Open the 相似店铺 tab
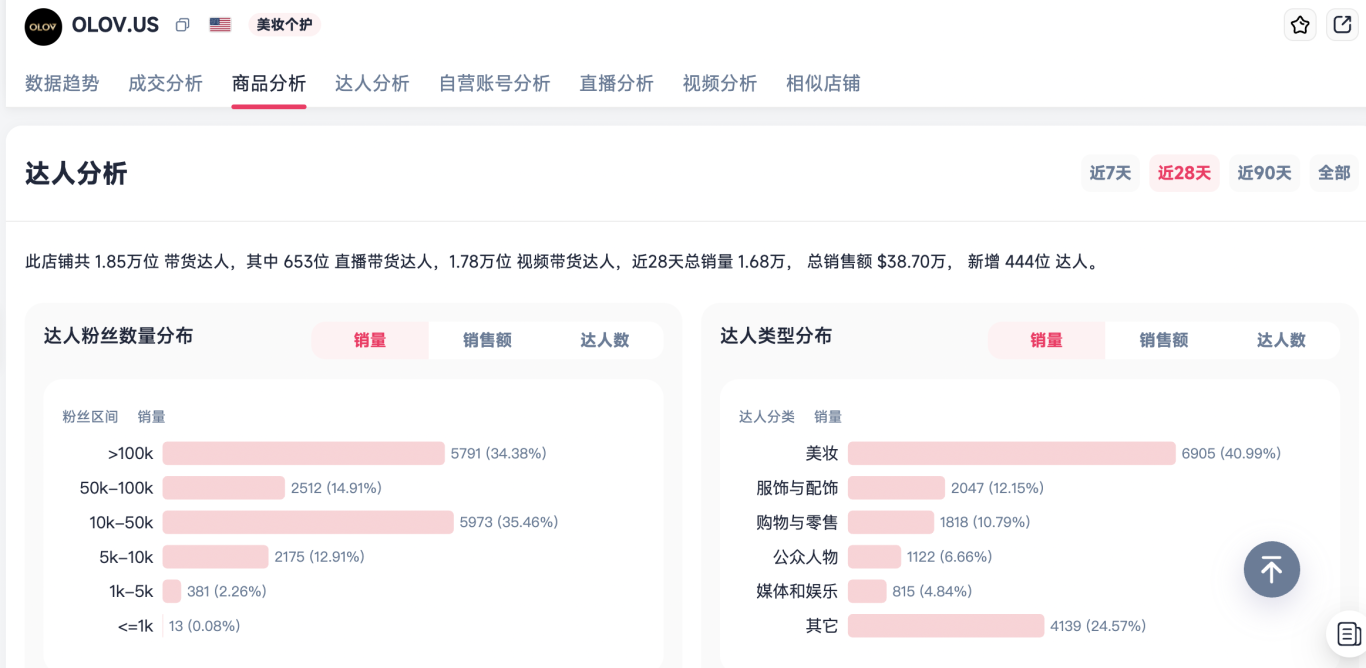1366x668 pixels. coord(823,83)
